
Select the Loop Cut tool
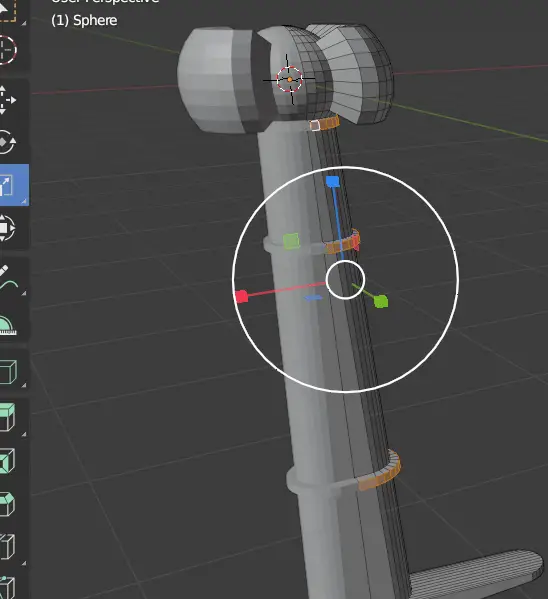point(7,546)
